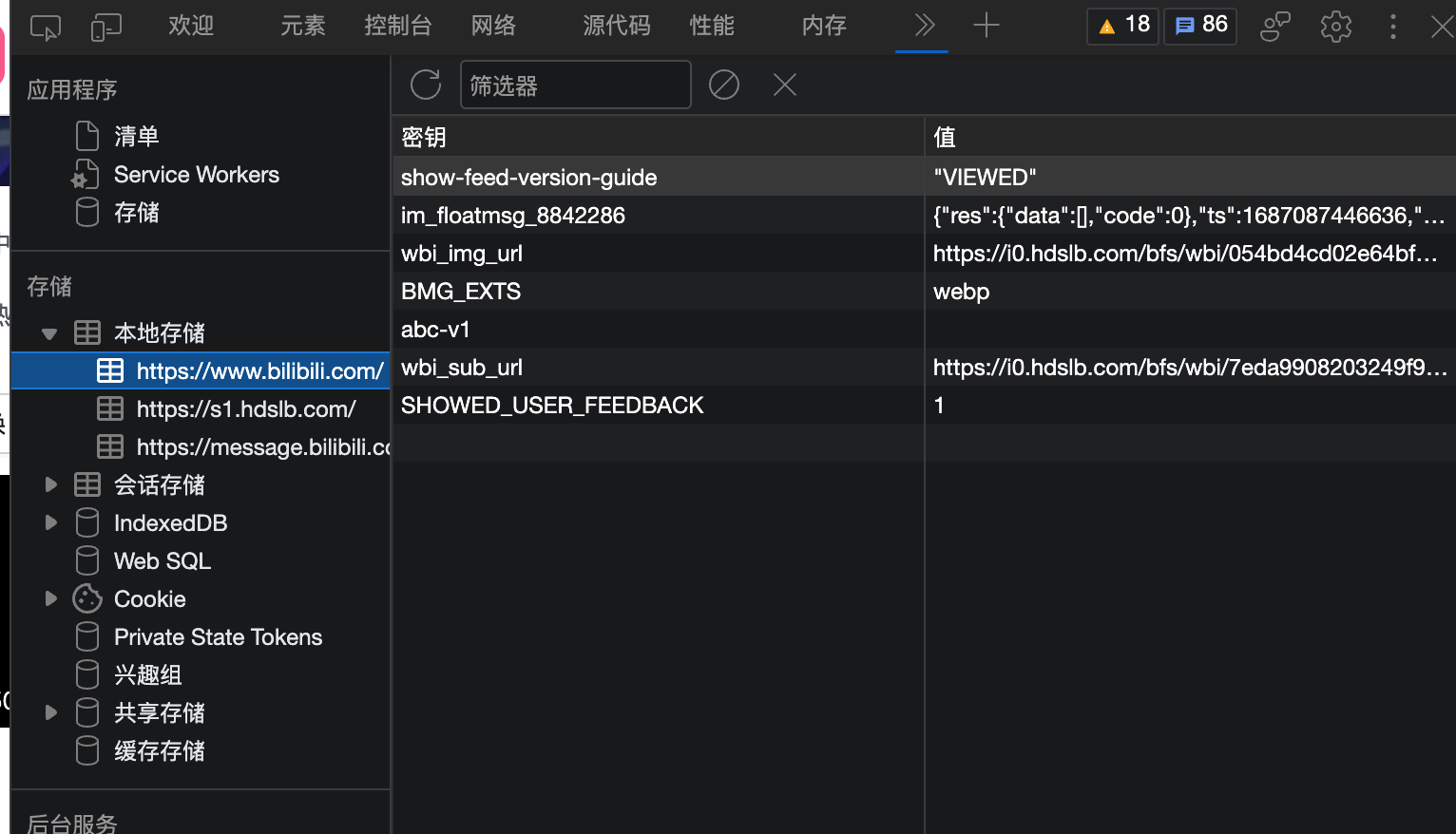Viewport: 1456px width, 834px height.
Task: Select the wbi_img_url storage row
Action: tap(461, 253)
